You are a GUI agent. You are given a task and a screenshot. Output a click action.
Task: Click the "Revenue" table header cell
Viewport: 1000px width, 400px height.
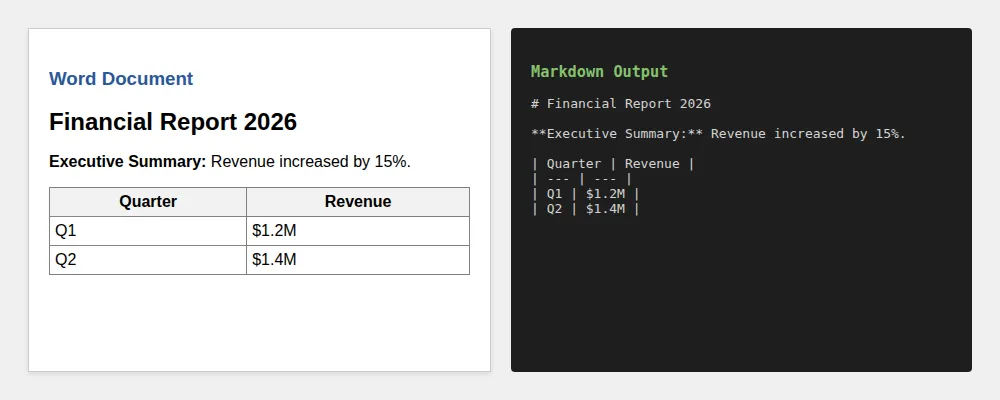tap(358, 202)
